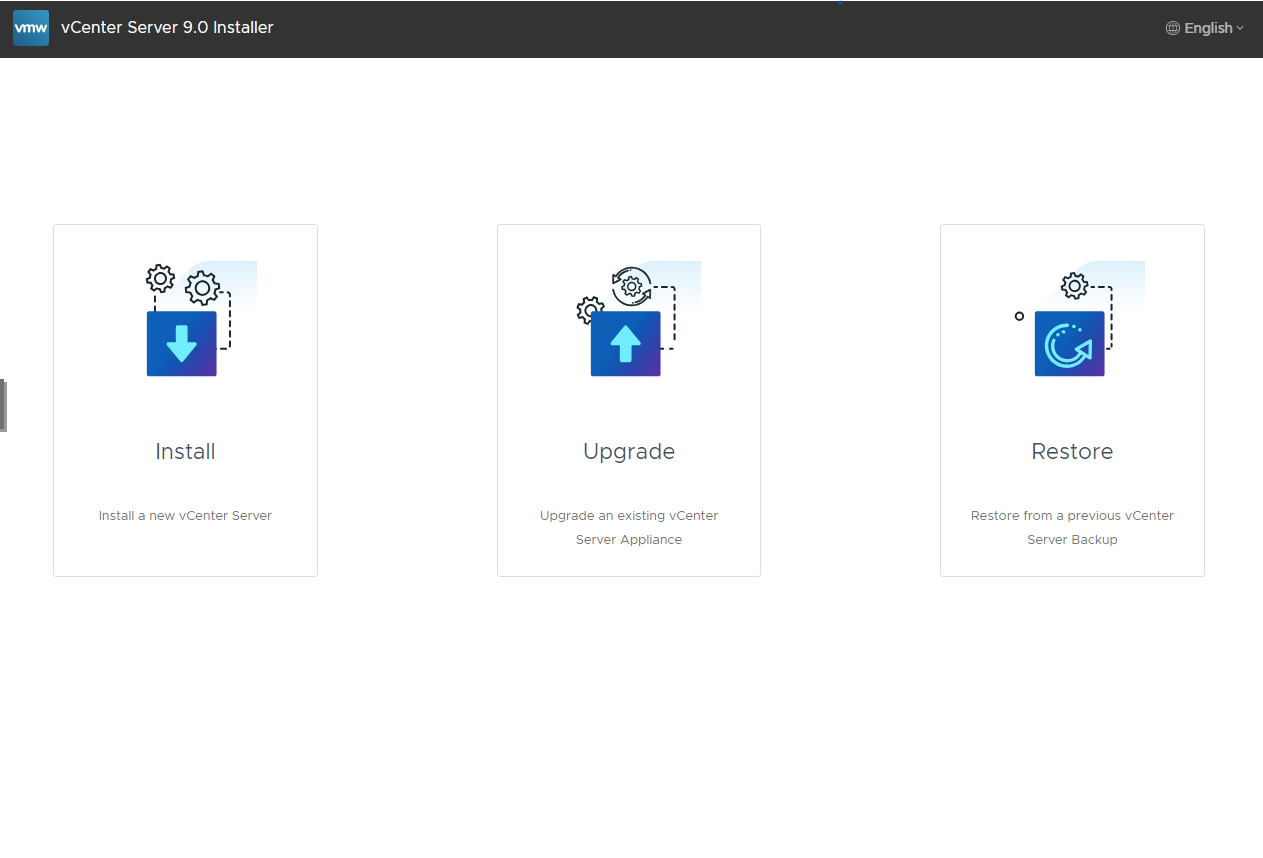Select the Restore heading
1263x858 pixels.
[1072, 451]
